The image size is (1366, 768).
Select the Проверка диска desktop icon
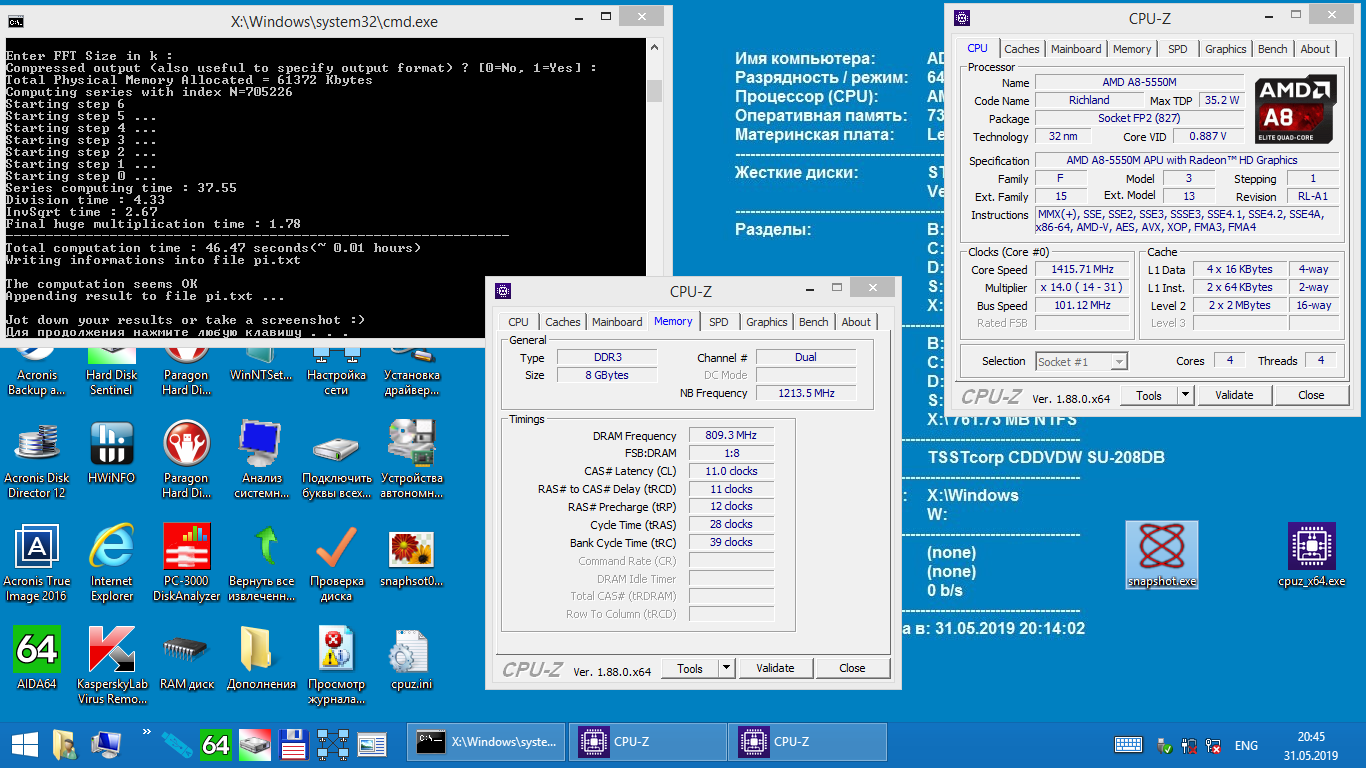coord(337,562)
